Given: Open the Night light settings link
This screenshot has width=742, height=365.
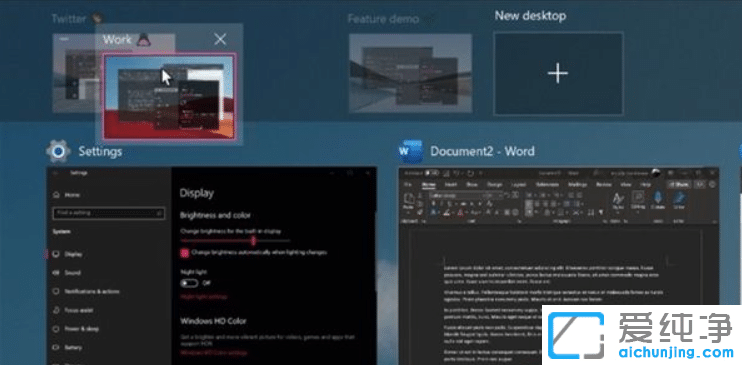Looking at the screenshot, I should (204, 297).
